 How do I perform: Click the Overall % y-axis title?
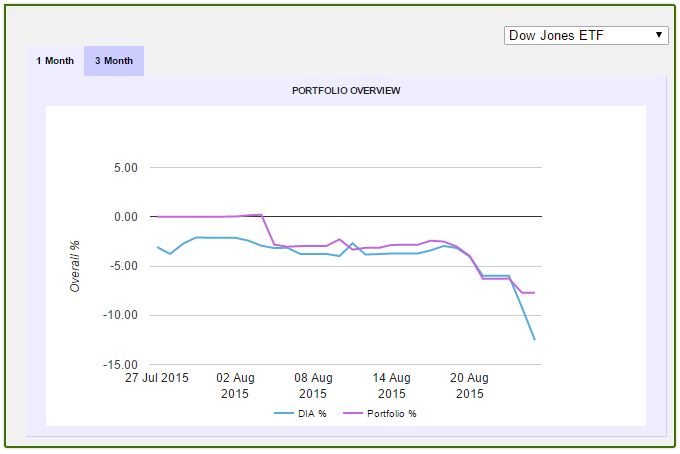point(75,266)
